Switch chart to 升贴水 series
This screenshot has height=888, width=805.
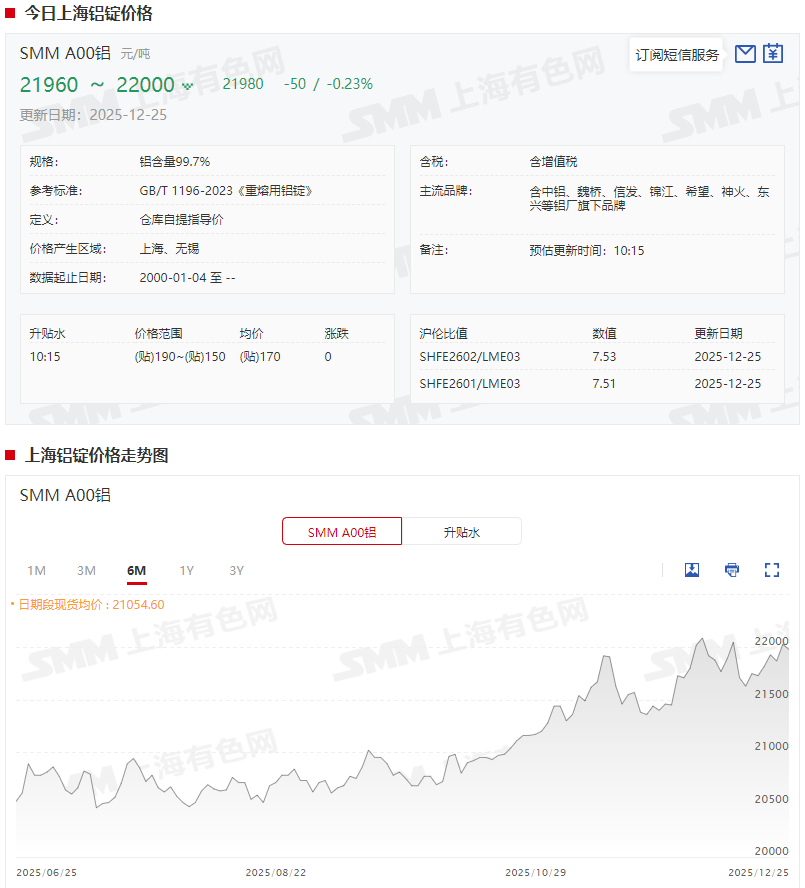[462, 532]
